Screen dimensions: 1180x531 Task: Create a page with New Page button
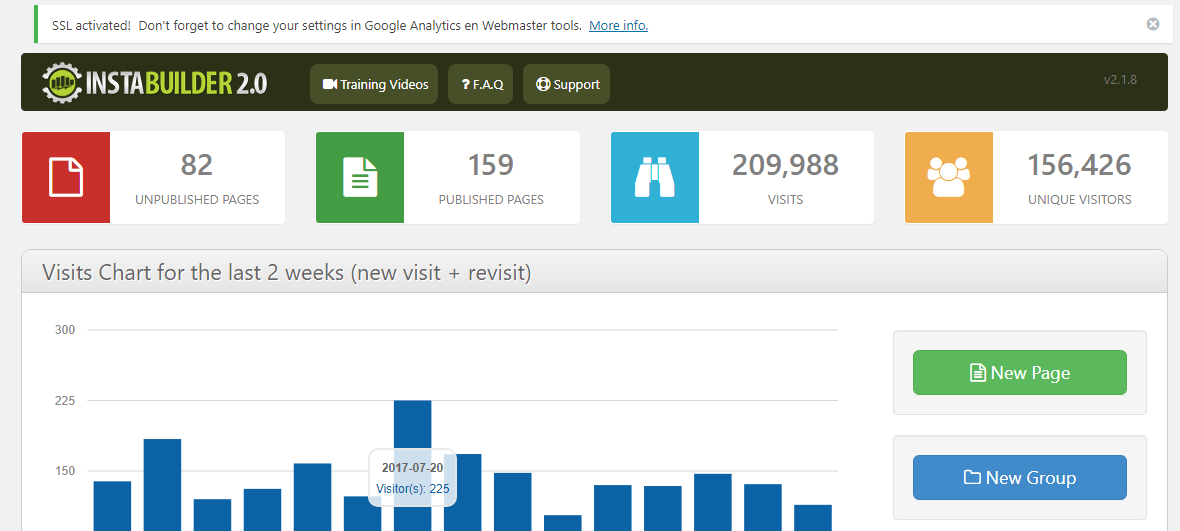pos(1020,372)
